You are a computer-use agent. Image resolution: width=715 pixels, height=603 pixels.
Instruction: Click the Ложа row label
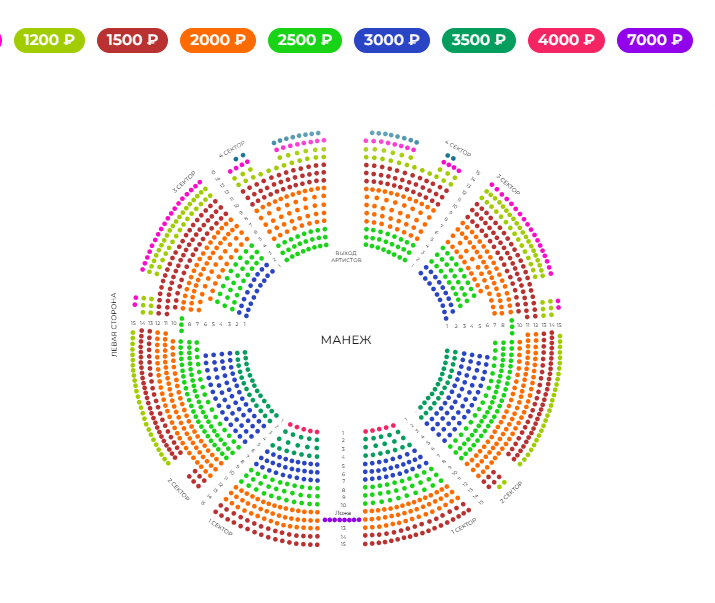[x=343, y=513]
